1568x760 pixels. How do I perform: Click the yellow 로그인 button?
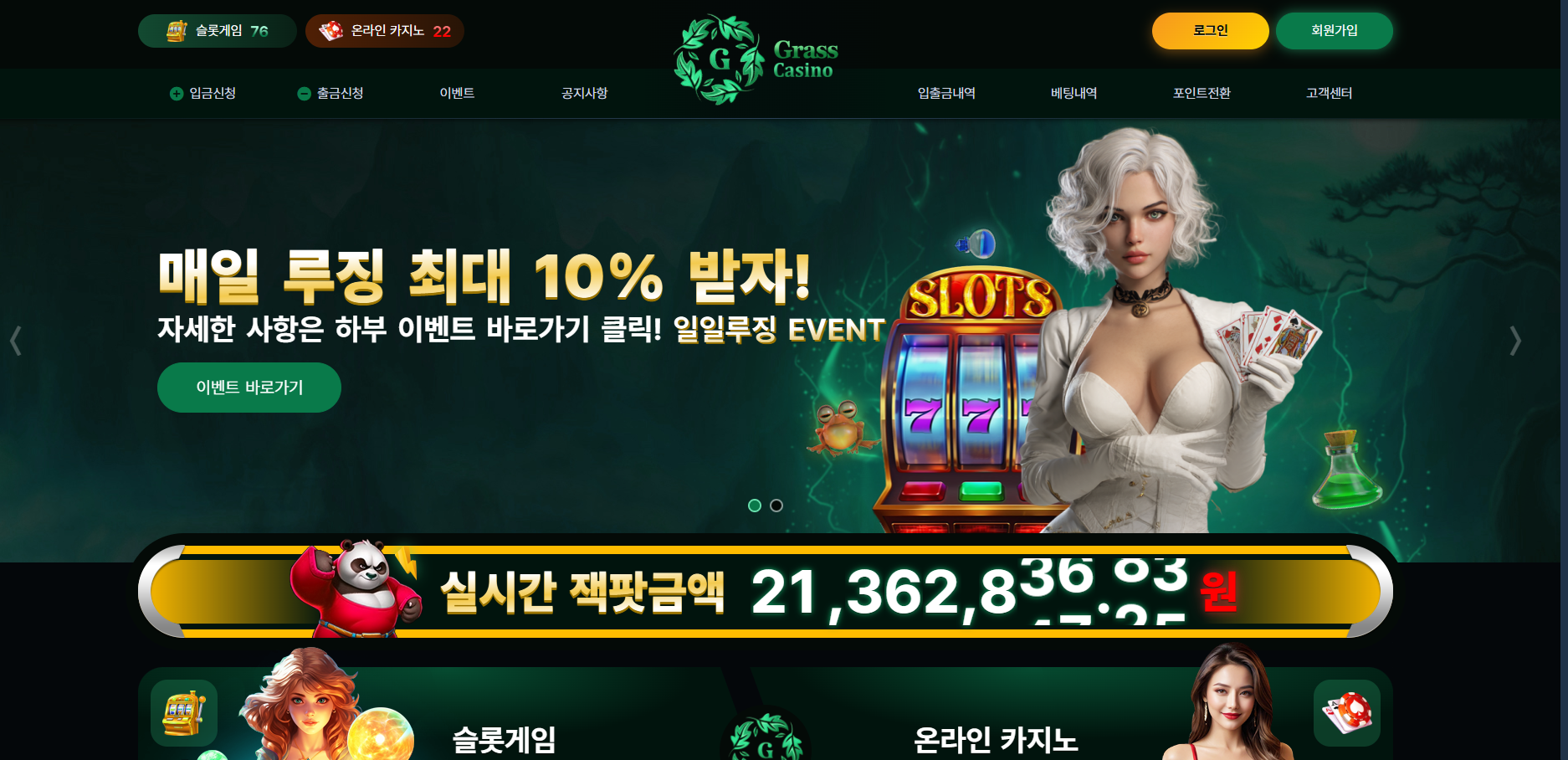pos(1210,31)
